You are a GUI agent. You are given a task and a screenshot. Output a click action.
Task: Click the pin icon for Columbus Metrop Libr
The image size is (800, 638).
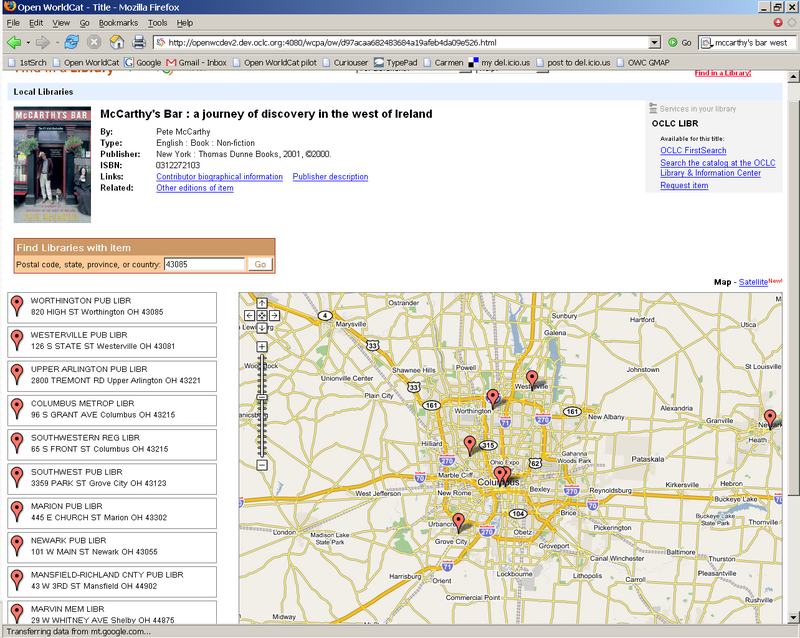tap(17, 408)
